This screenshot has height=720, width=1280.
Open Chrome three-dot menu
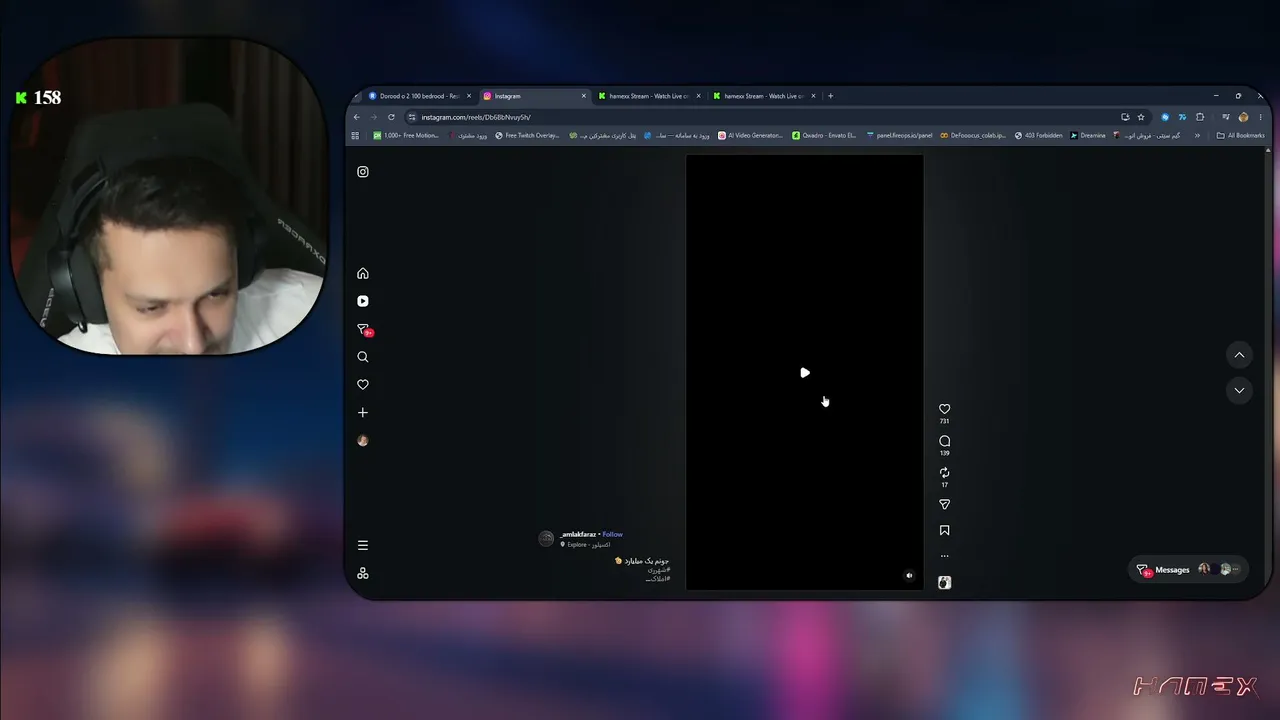pos(1260,117)
